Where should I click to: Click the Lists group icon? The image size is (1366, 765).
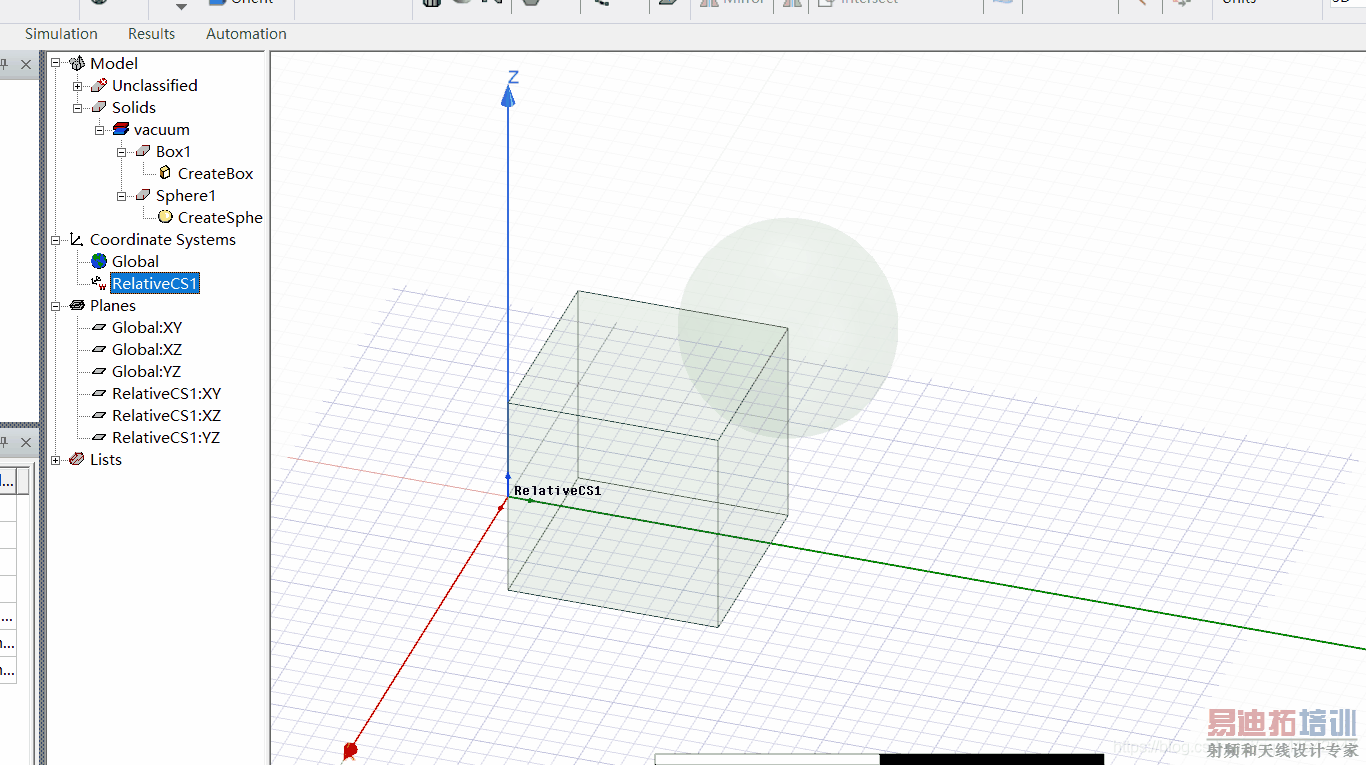[x=77, y=460]
